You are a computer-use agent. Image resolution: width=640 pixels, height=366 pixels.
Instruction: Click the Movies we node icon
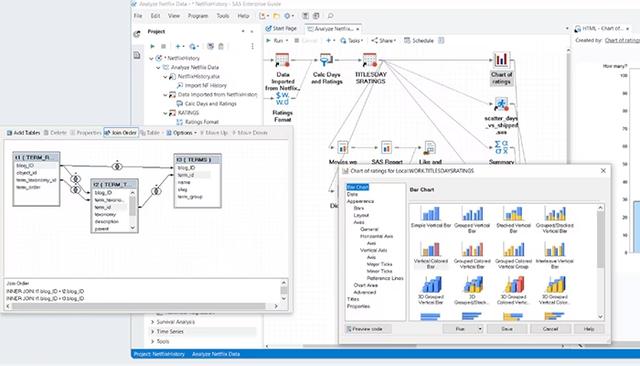343,147
